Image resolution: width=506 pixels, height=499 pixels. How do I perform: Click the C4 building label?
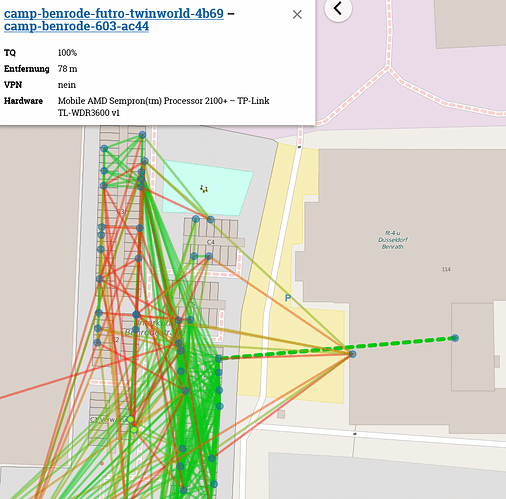211,242
